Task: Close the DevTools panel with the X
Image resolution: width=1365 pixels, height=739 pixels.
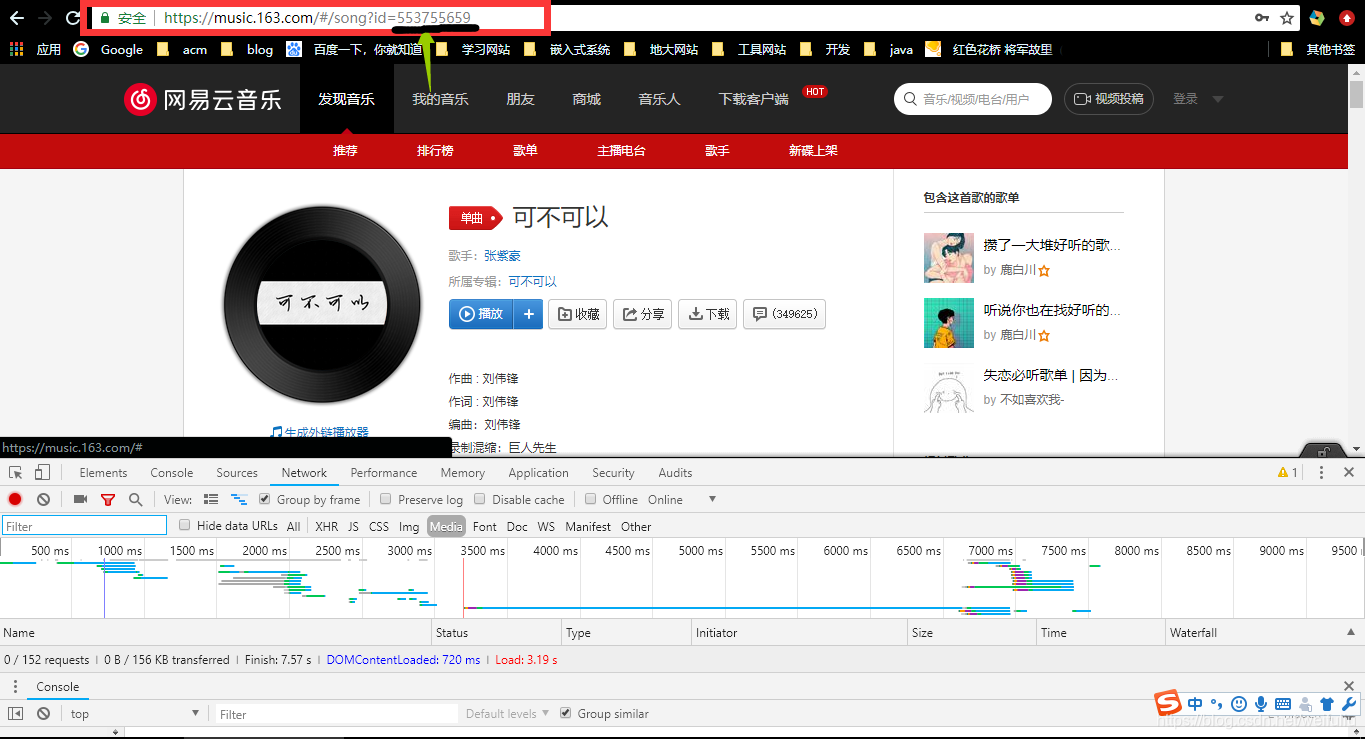Action: (x=1349, y=473)
